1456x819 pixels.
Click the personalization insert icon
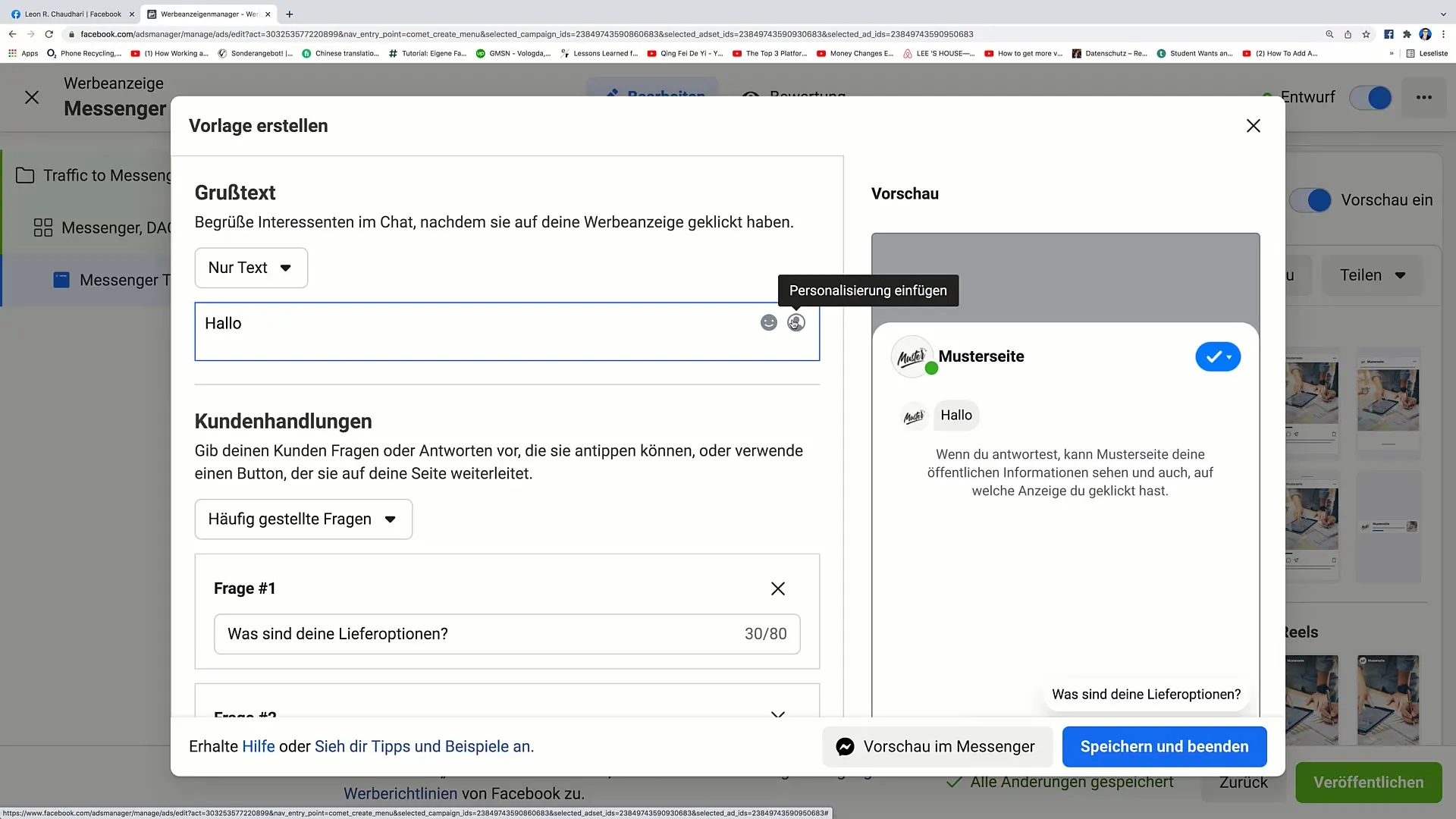(796, 322)
